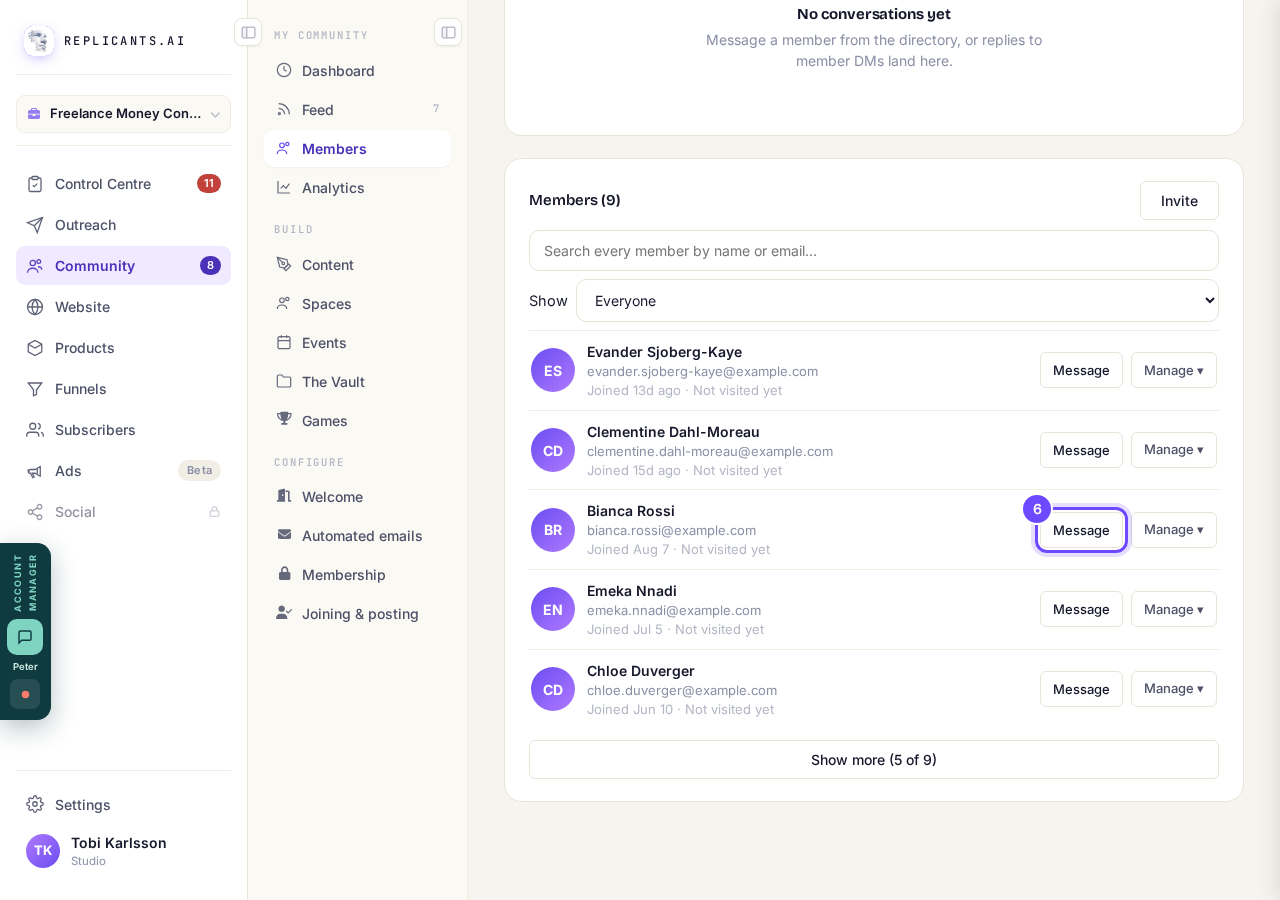Viewport: 1280px width, 900px height.
Task: Focus the member search field
Action: tap(874, 251)
